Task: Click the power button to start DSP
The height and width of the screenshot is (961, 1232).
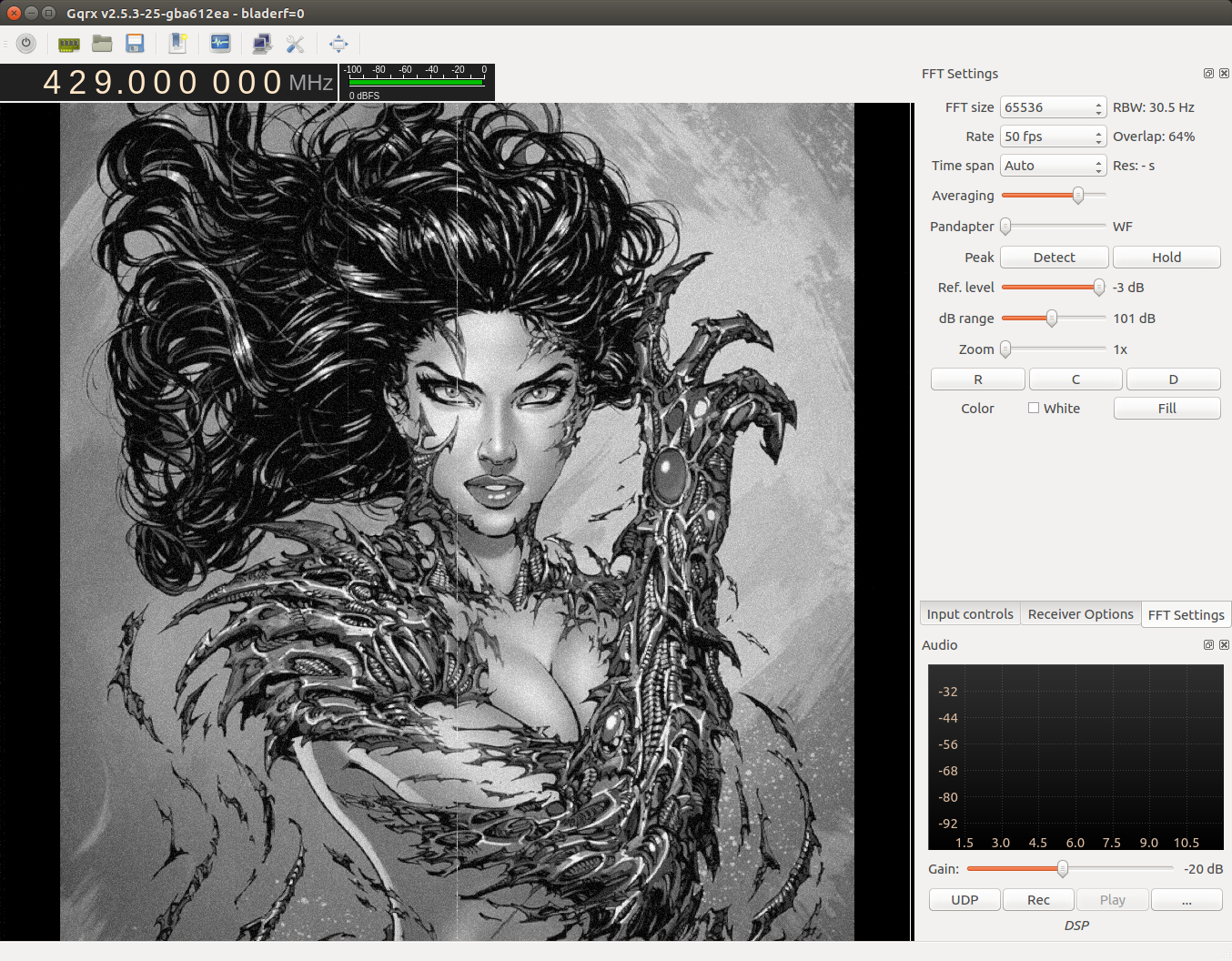Action: click(26, 43)
